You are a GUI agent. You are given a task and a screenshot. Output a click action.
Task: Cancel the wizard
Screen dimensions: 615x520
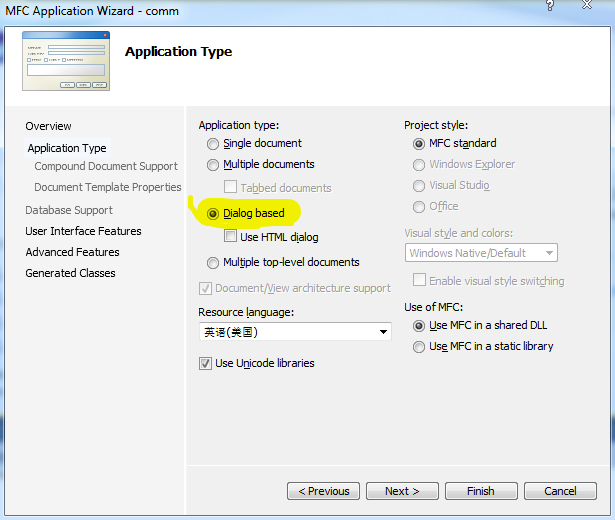coord(560,491)
